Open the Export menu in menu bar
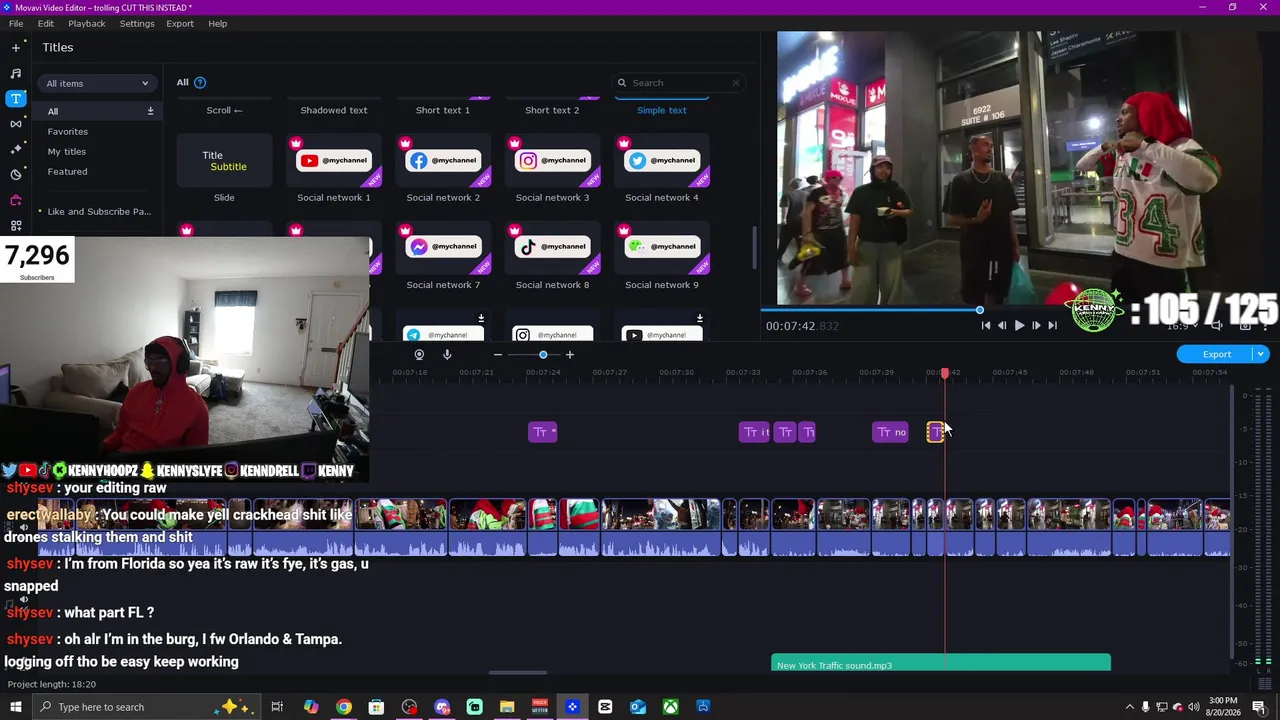The image size is (1280, 720). 180,23
